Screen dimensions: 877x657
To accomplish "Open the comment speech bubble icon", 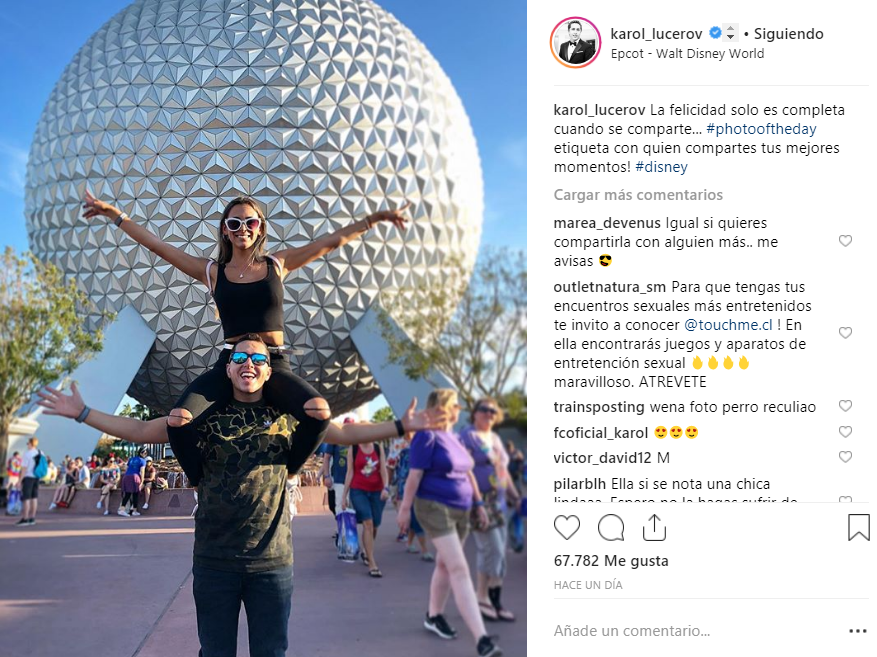I will 610,527.
